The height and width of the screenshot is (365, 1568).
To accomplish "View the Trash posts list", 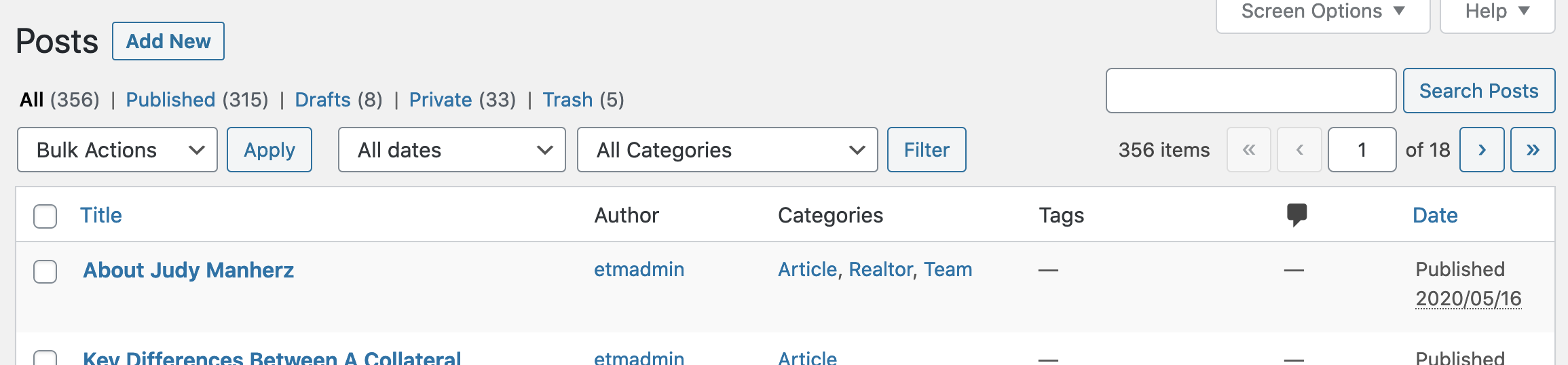I will pyautogui.click(x=567, y=100).
